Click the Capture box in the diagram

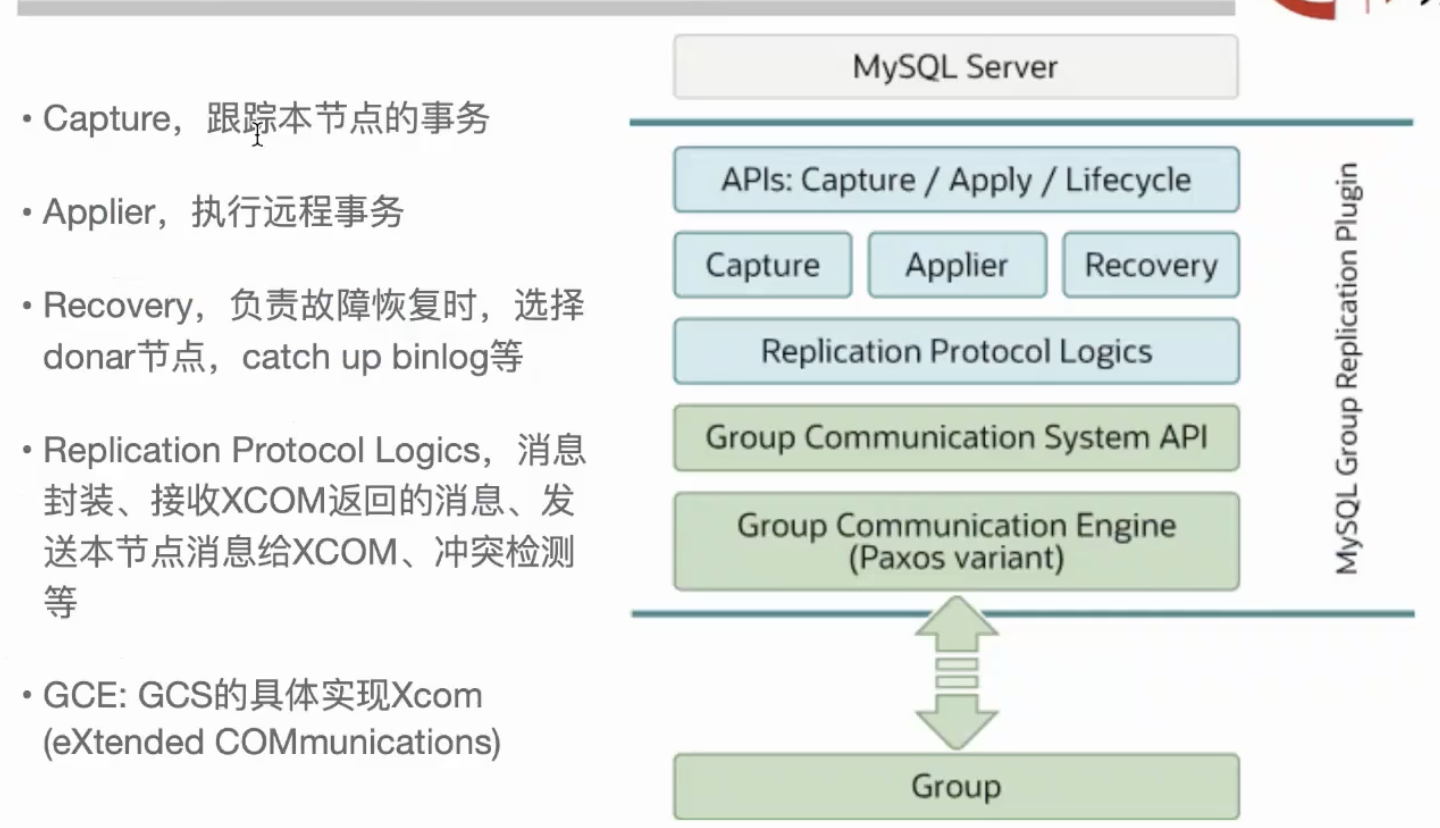(x=763, y=265)
